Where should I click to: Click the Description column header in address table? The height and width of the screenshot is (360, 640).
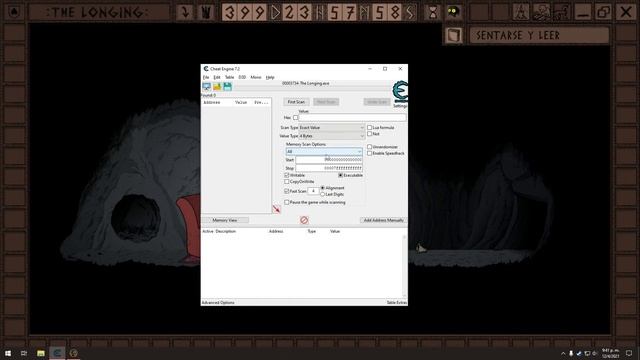226,231
